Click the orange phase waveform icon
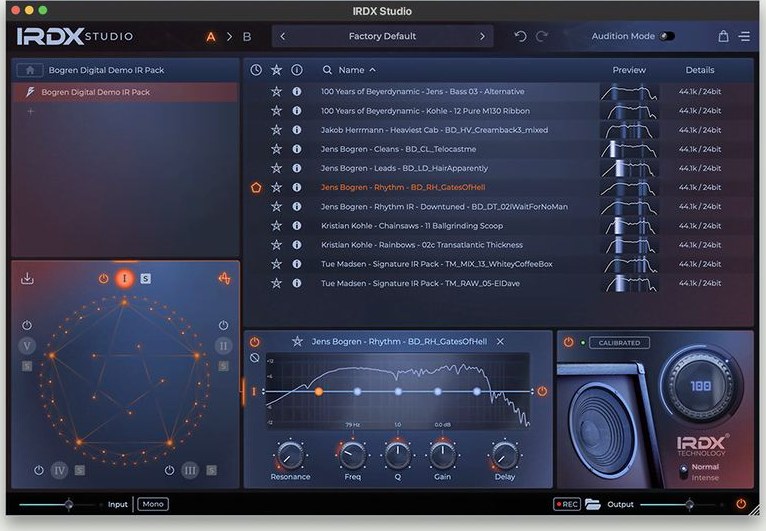 (x=224, y=278)
